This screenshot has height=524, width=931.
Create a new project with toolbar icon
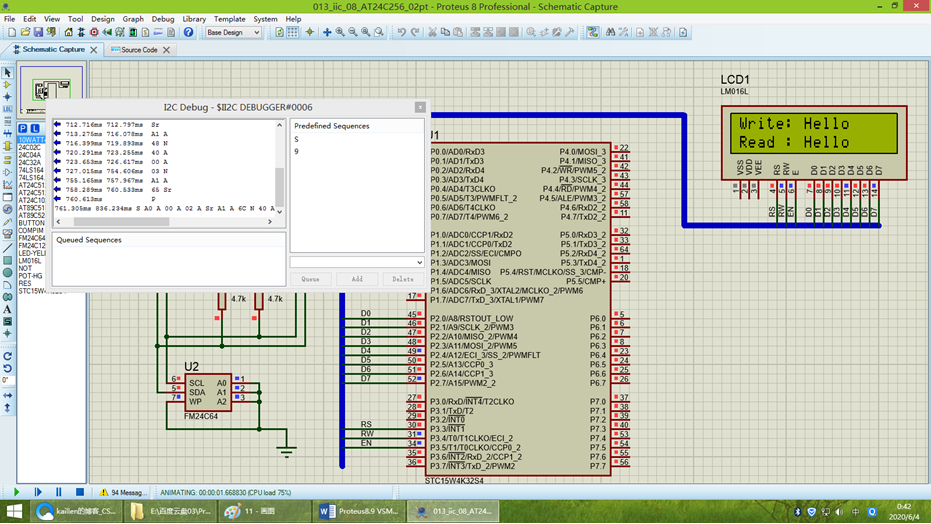point(12,33)
